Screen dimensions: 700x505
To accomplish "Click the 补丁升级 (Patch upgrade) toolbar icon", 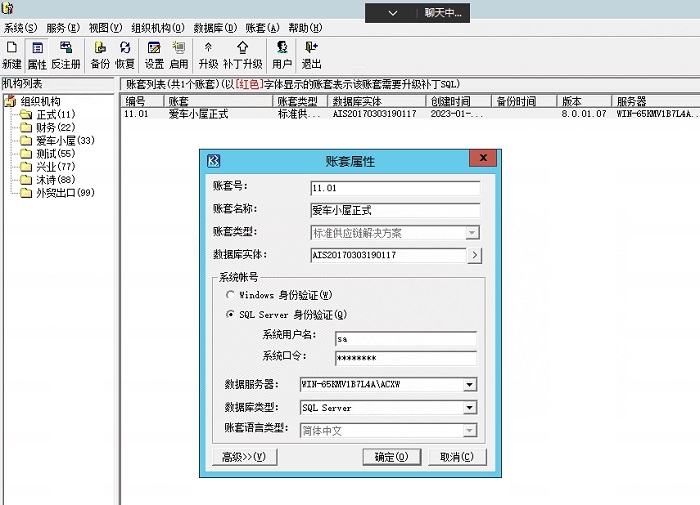I will point(242,54).
